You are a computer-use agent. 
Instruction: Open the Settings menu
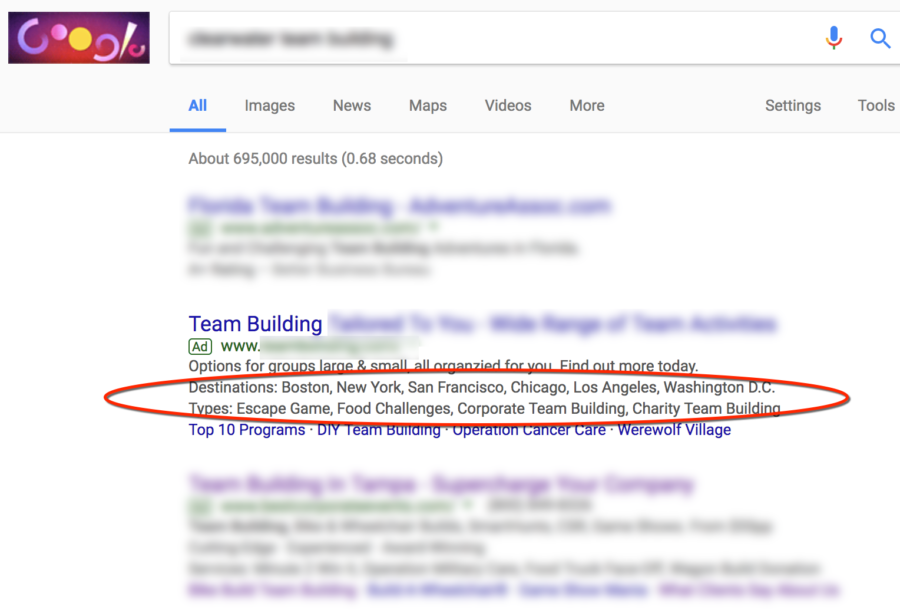[792, 105]
